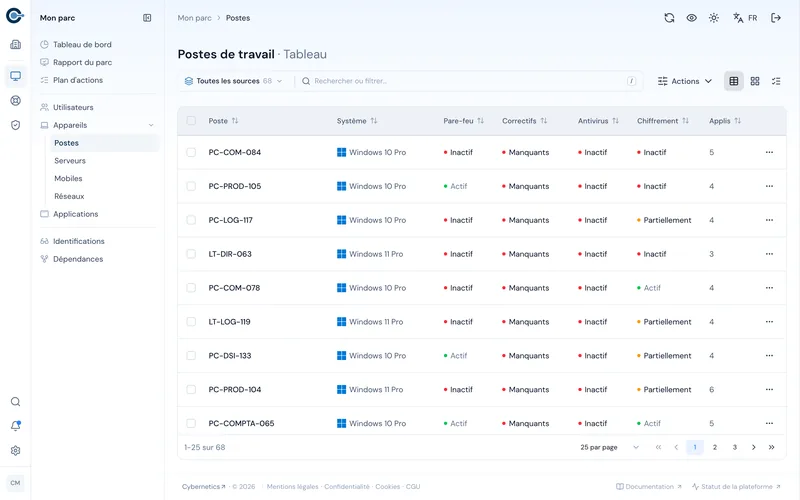Open row menu for LT-DIR-063
This screenshot has height=500, width=800.
click(x=769, y=254)
